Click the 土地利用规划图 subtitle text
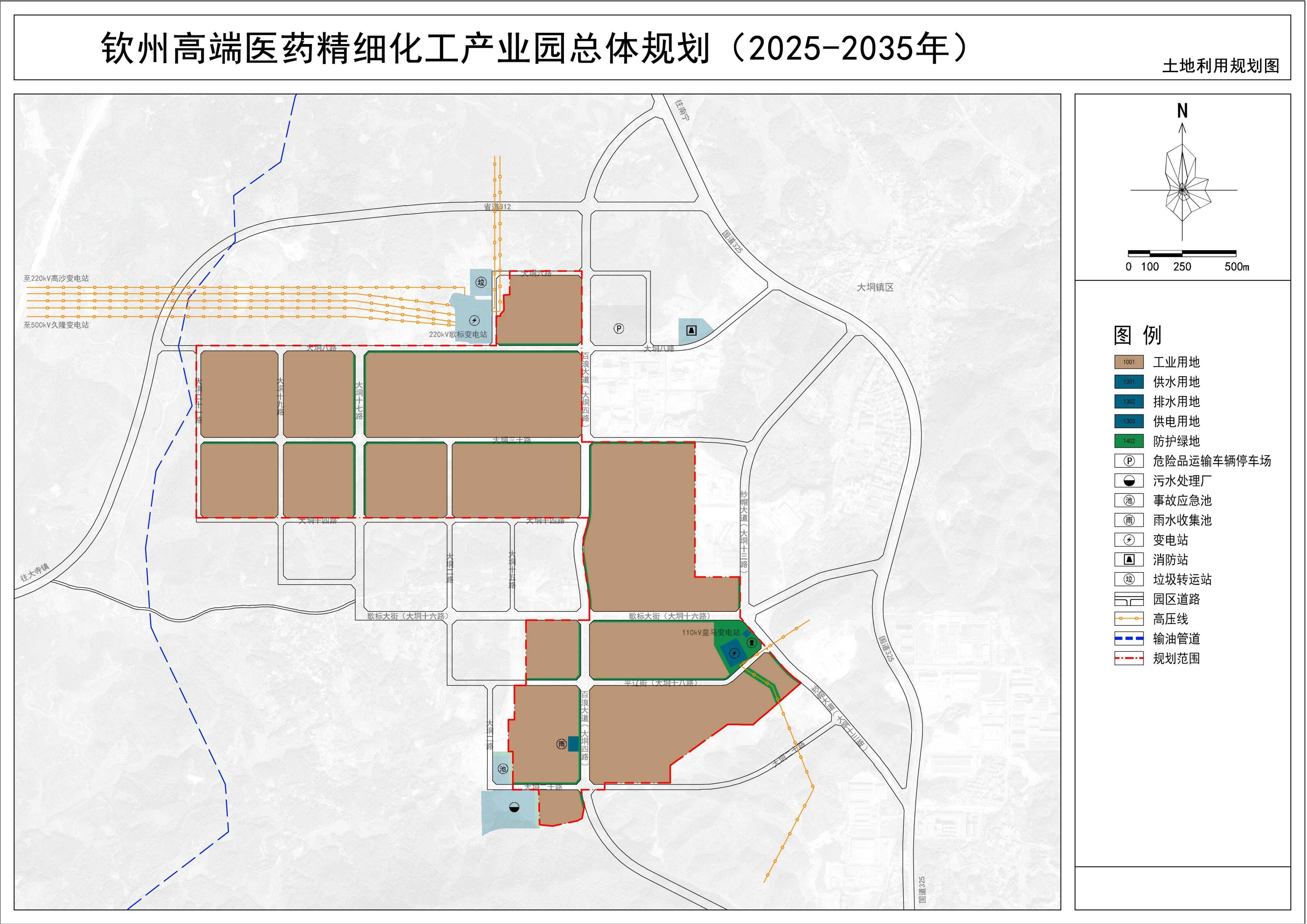Screen dimensions: 1307x924 coord(1221,66)
